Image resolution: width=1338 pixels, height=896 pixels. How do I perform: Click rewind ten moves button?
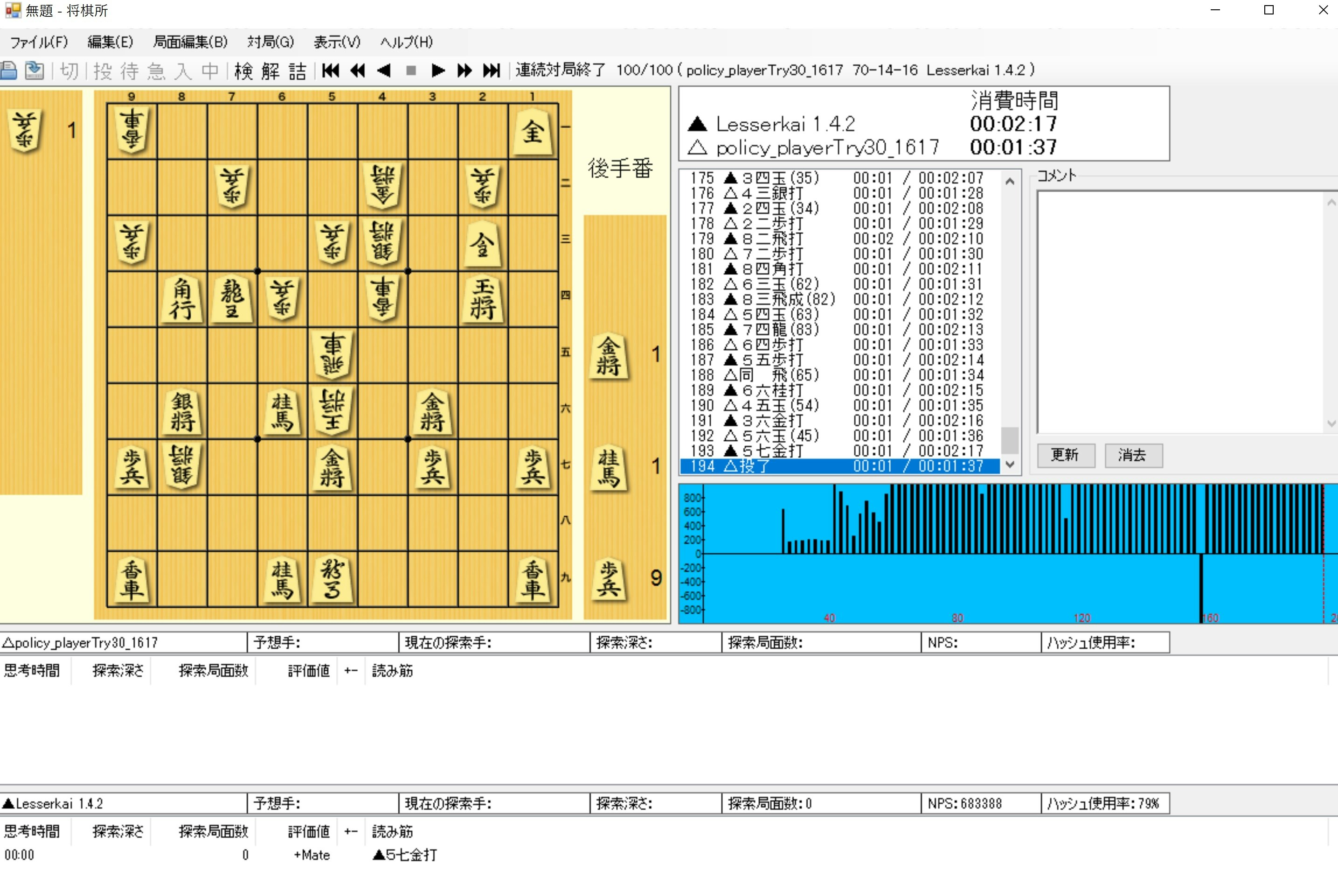[x=358, y=71]
